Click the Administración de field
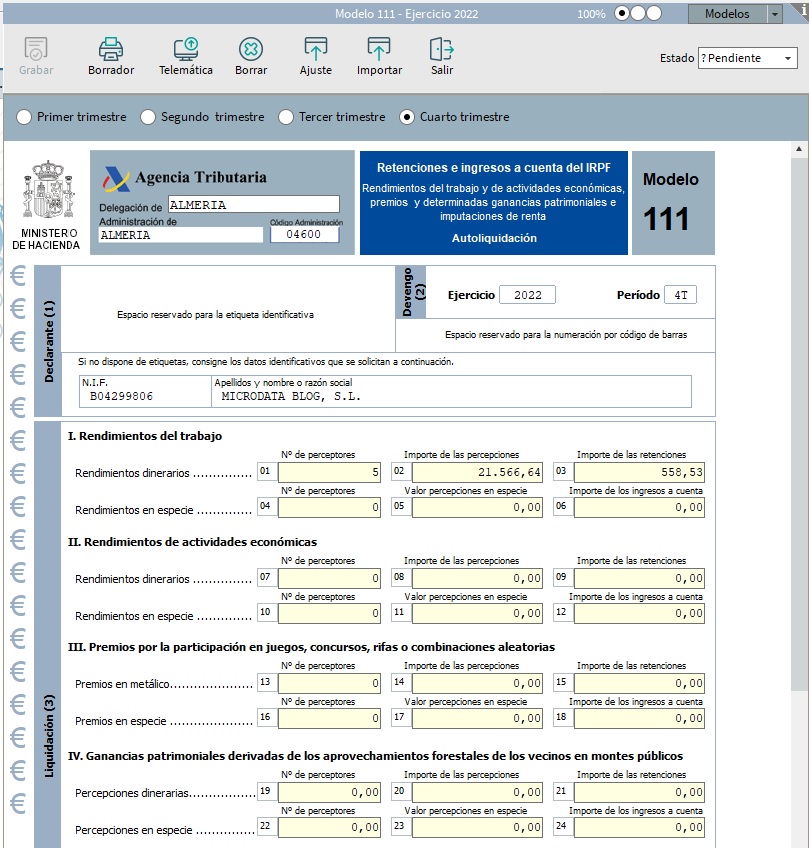 [x=181, y=235]
